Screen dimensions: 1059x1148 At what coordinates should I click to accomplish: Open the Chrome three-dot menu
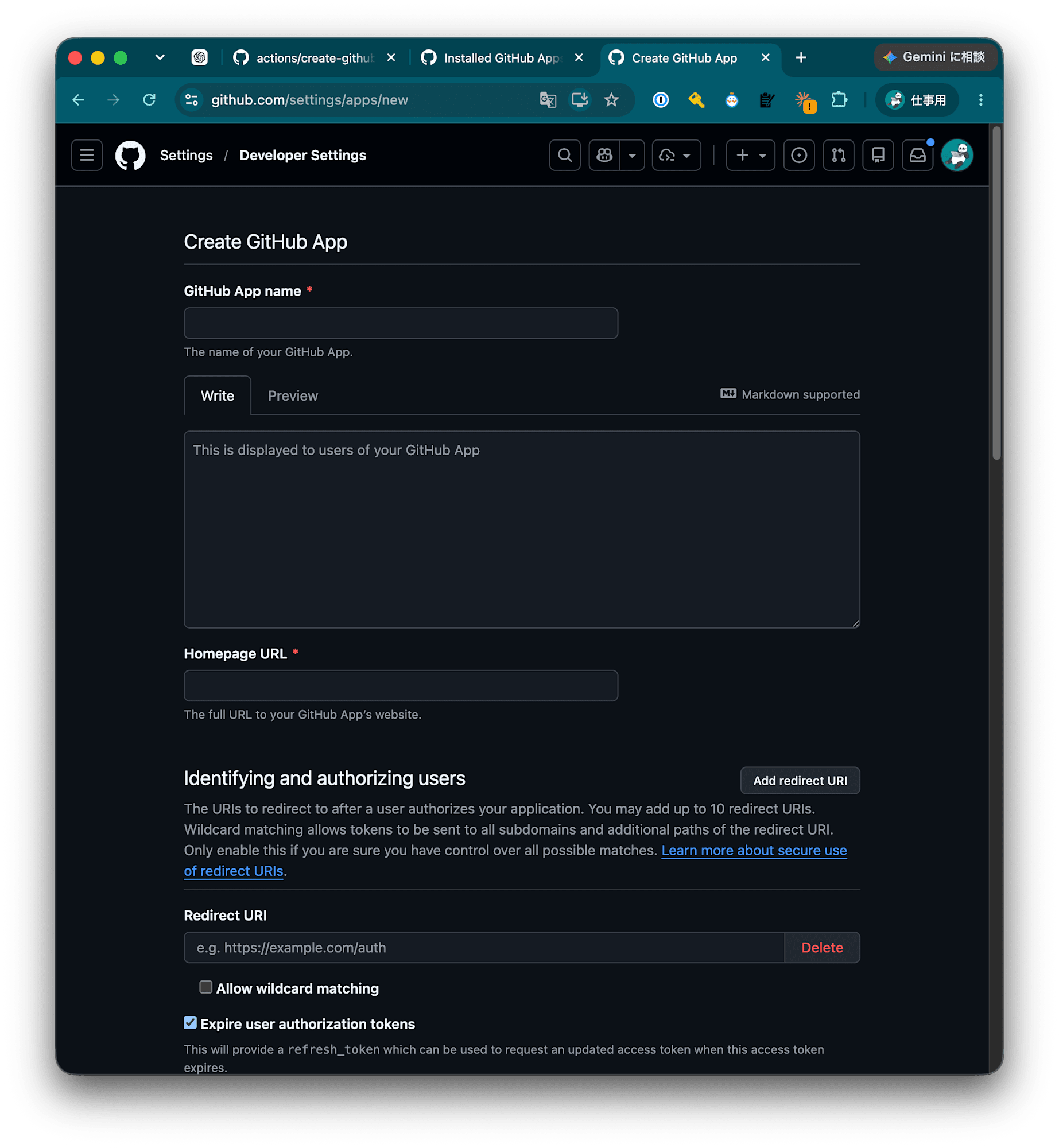tap(980, 100)
